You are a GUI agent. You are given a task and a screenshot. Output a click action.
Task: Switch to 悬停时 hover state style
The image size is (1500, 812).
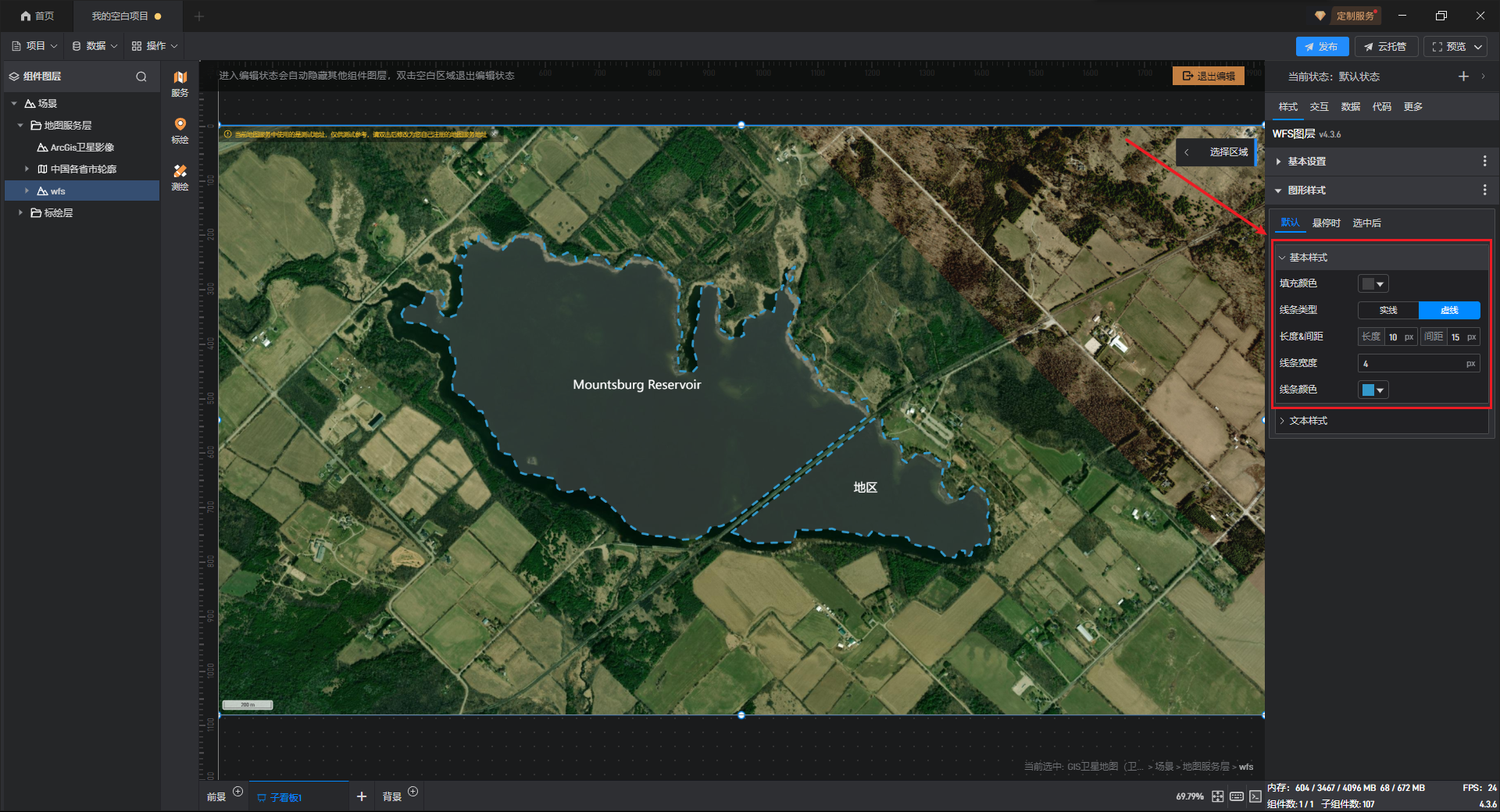point(1326,223)
